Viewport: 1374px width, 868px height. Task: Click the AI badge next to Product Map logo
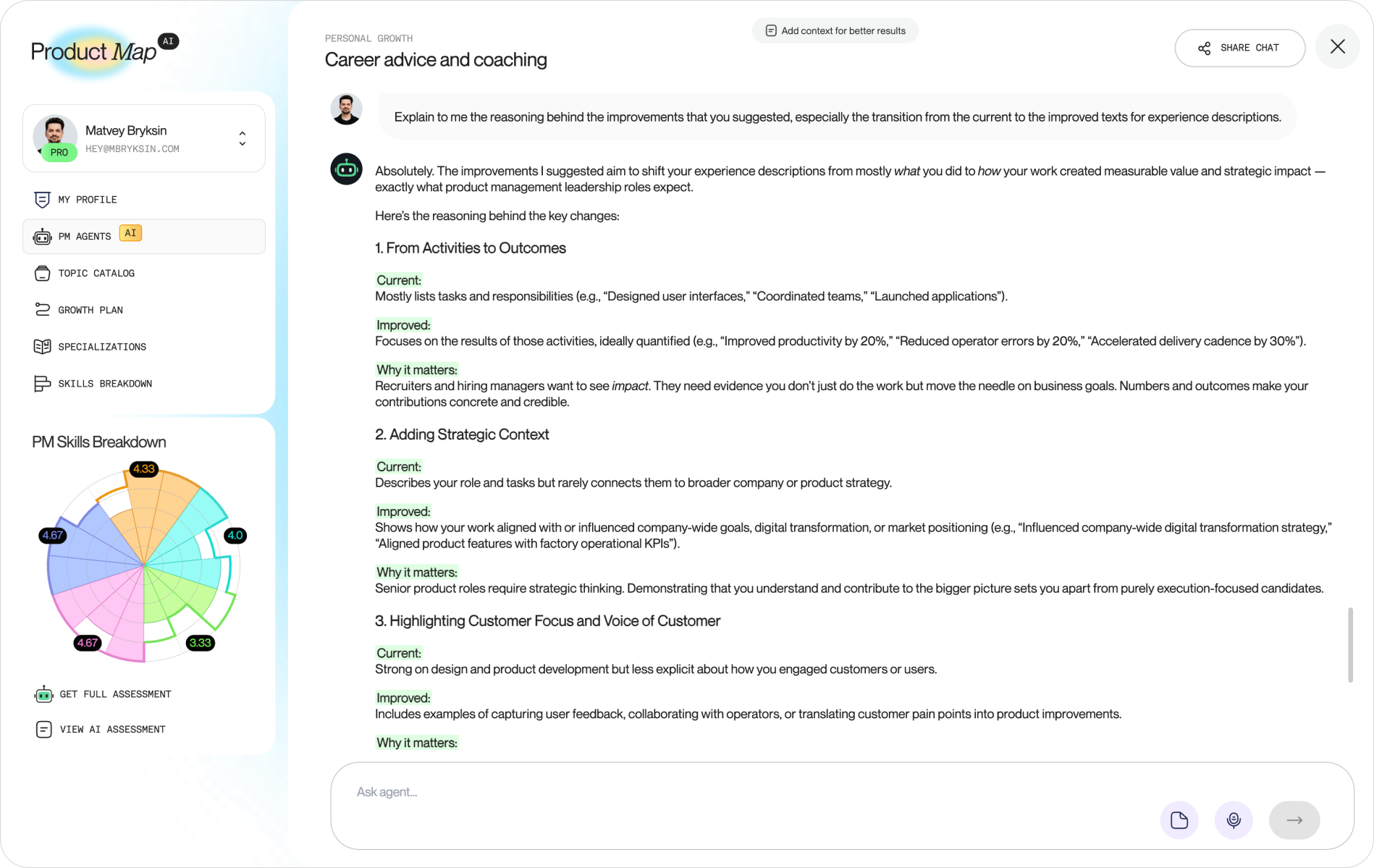pos(168,41)
